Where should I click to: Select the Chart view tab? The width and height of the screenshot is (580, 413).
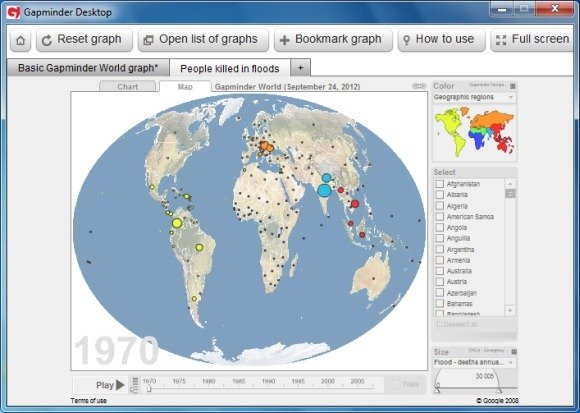(128, 87)
